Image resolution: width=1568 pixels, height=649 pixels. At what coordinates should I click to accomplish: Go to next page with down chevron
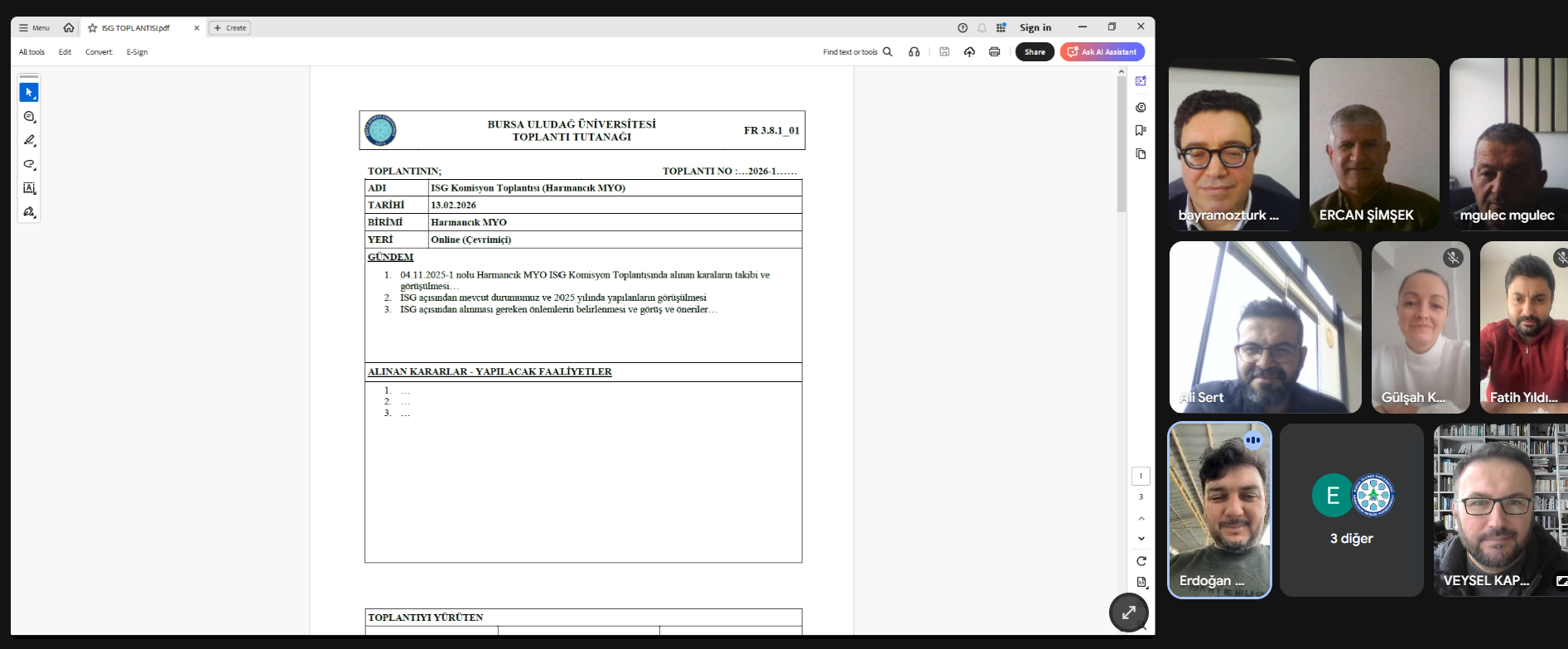(1141, 539)
